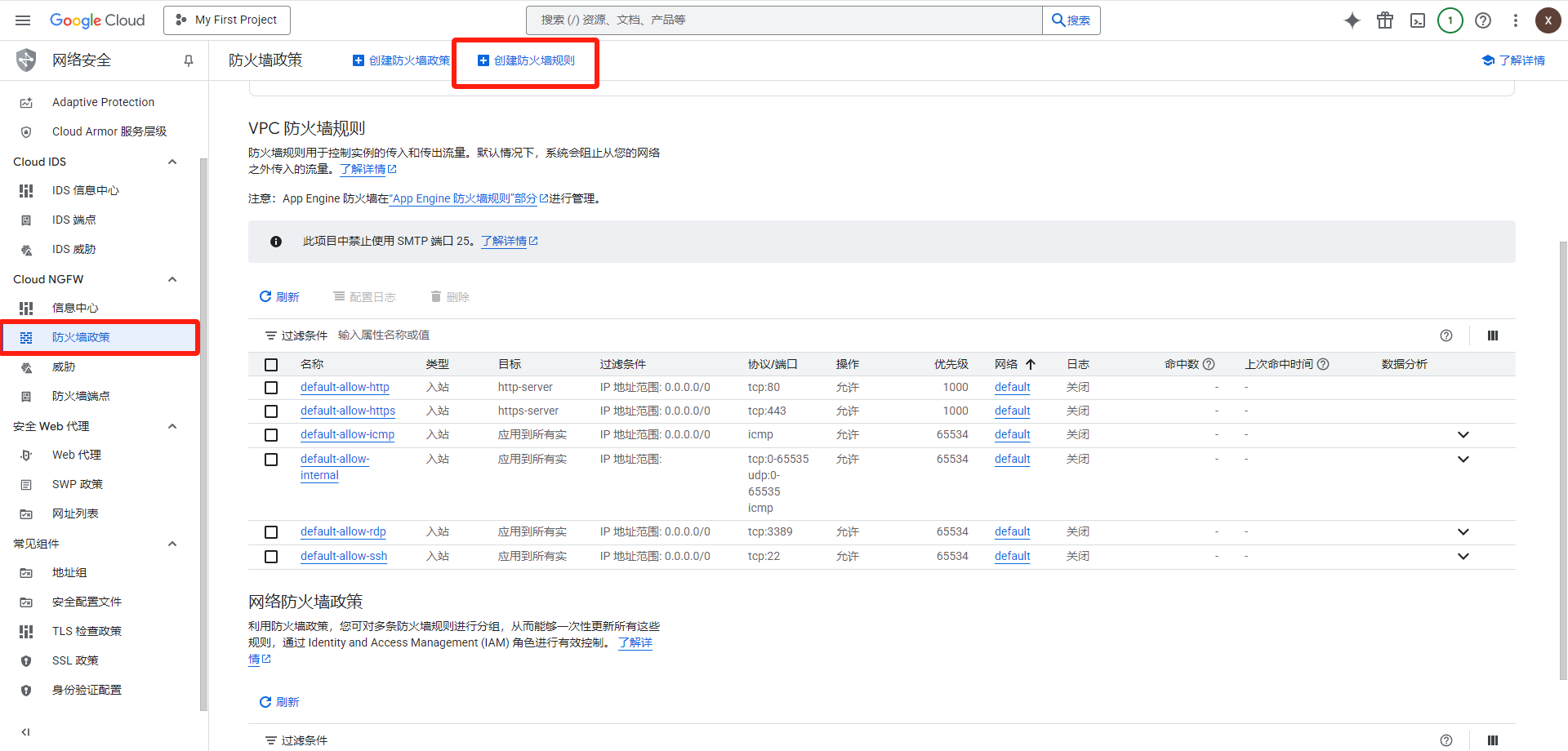Click the main page vertical scrollbar
The height and width of the screenshot is (751, 1568).
pos(1563,460)
